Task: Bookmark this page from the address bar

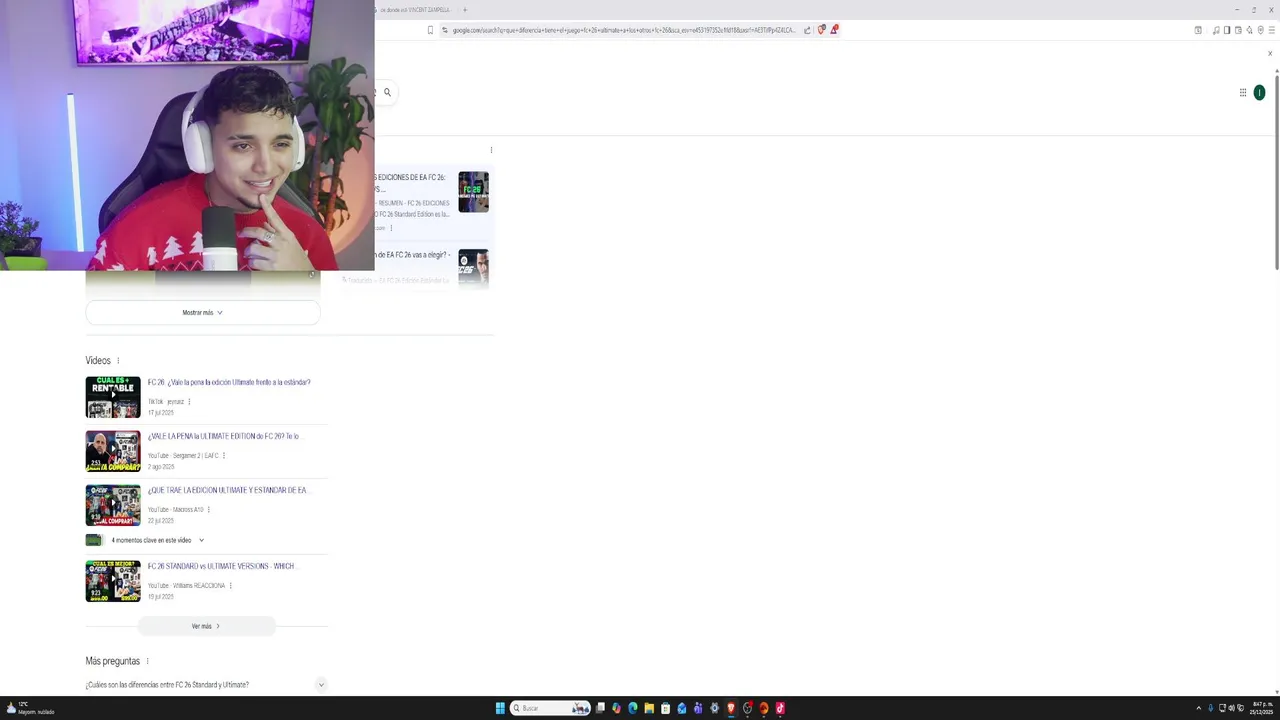Action: tap(430, 30)
